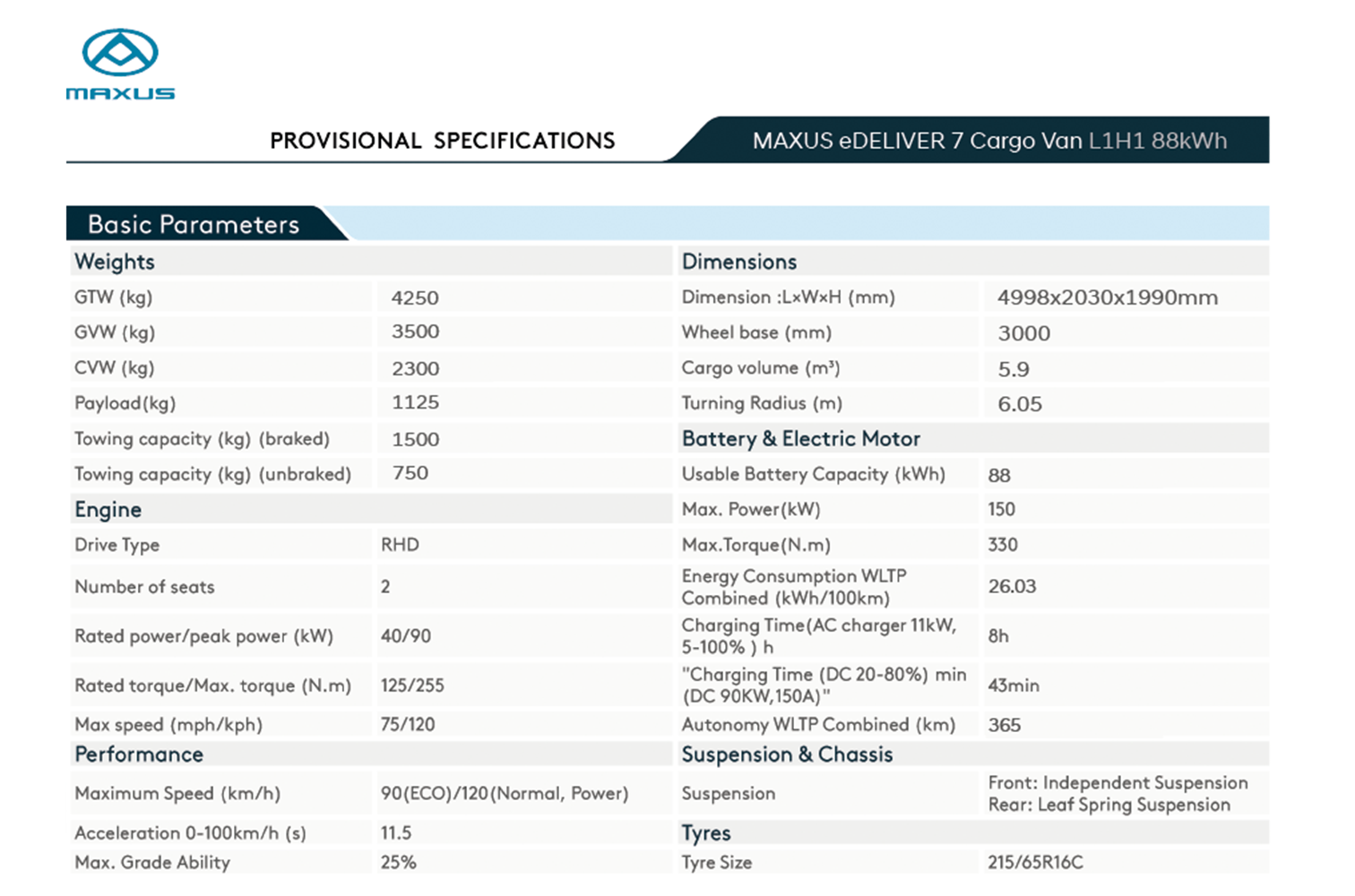Image resolution: width=1355 pixels, height=896 pixels.
Task: Click the Autonomy WLTP Combined value 365
Action: [1004, 725]
